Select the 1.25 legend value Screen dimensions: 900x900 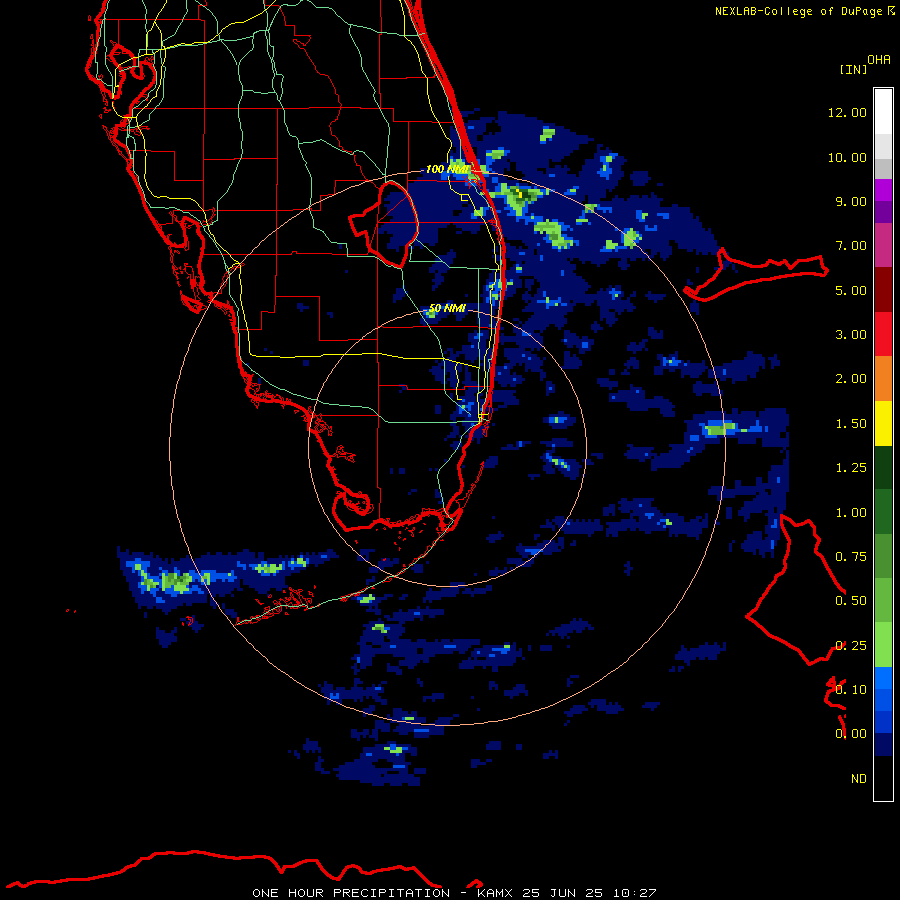(x=851, y=468)
